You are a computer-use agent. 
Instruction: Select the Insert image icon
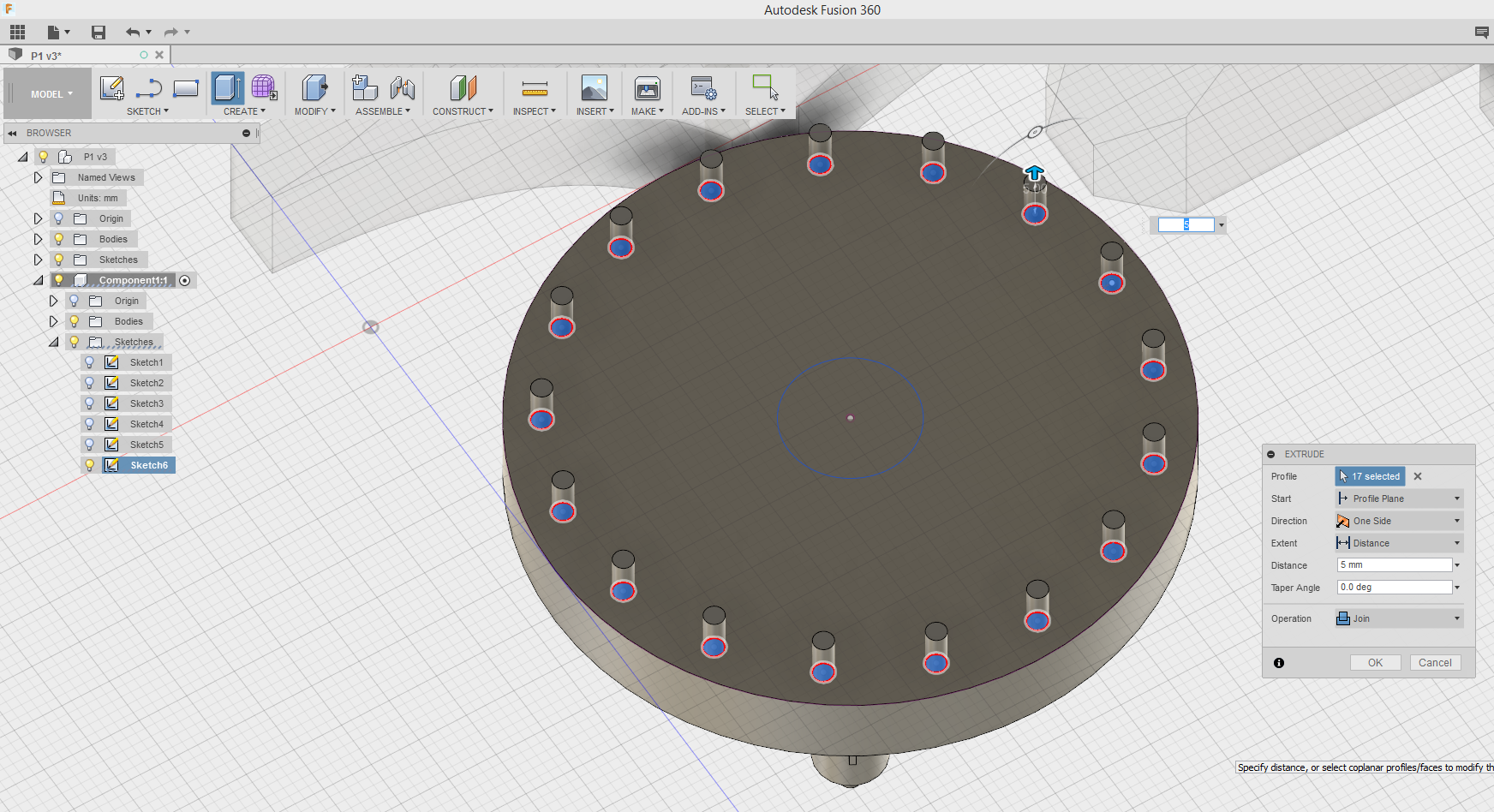click(x=595, y=87)
